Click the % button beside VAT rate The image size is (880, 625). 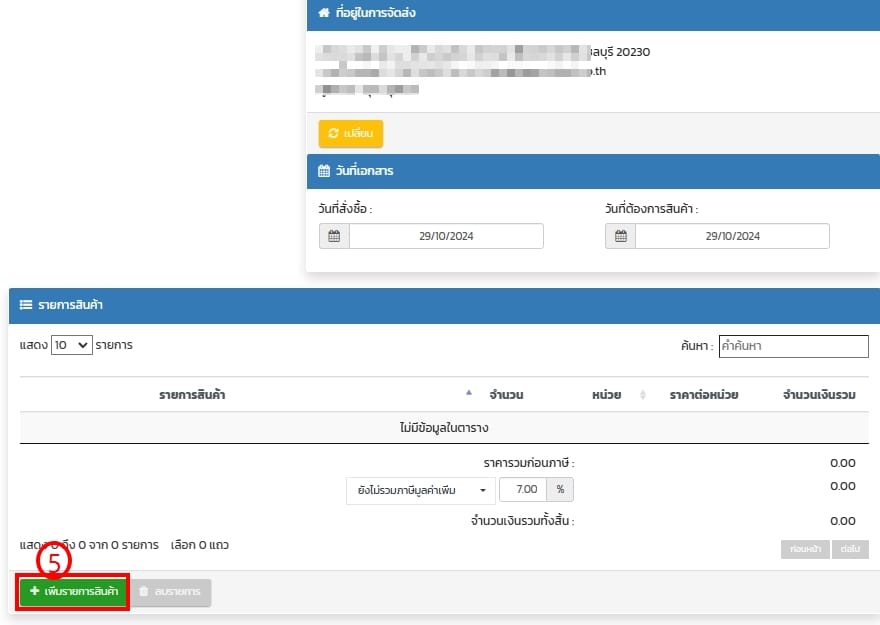coord(561,490)
